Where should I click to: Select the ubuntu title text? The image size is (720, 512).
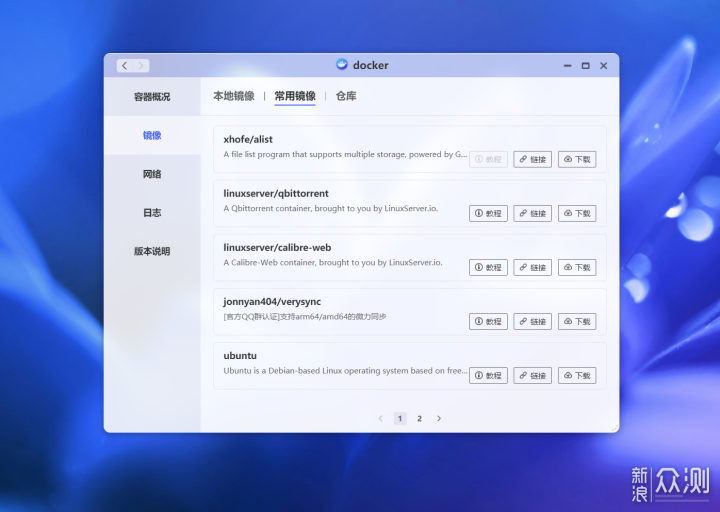240,355
